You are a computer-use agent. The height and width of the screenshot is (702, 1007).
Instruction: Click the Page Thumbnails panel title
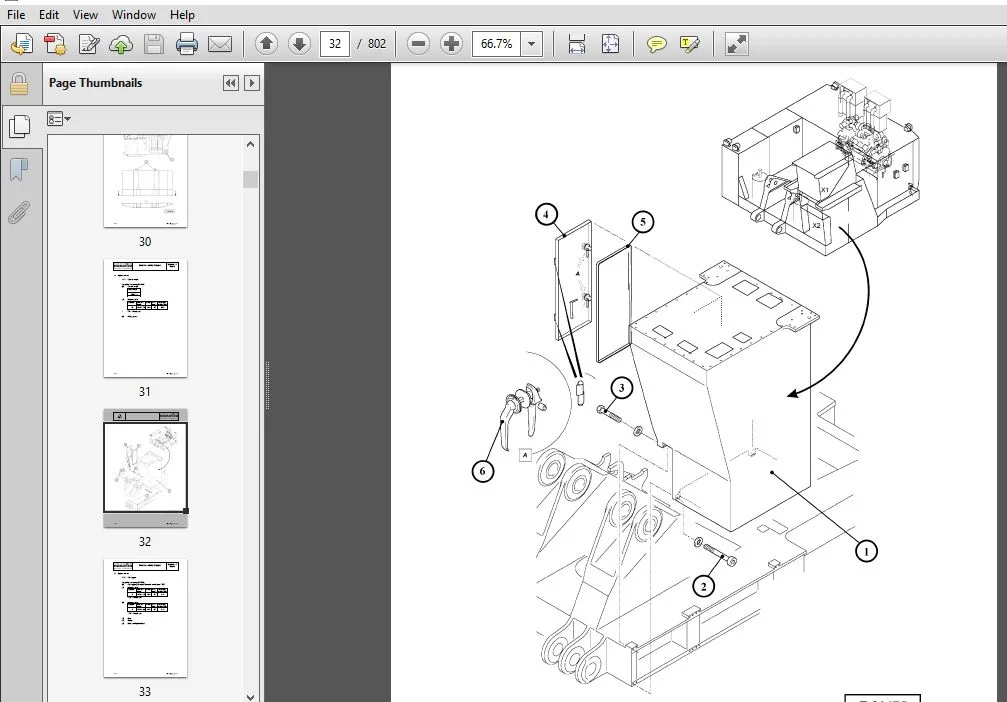[x=95, y=83]
